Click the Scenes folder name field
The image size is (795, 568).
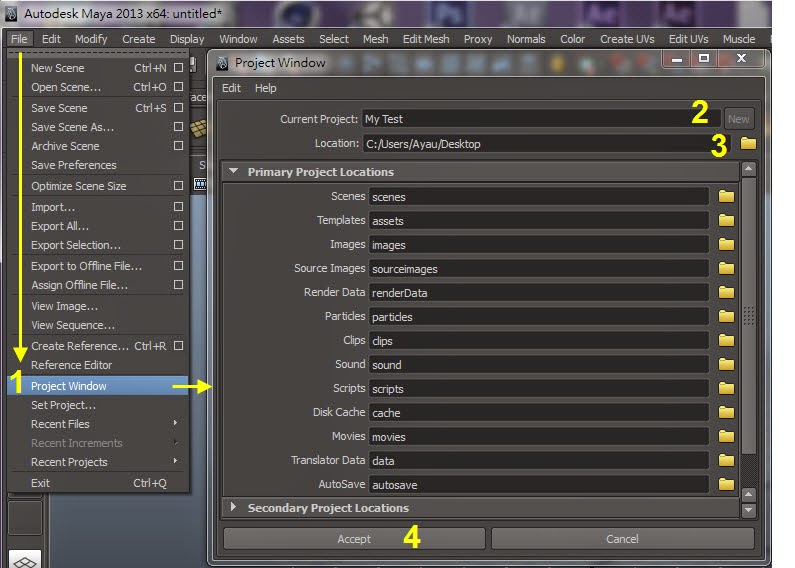[x=539, y=197]
